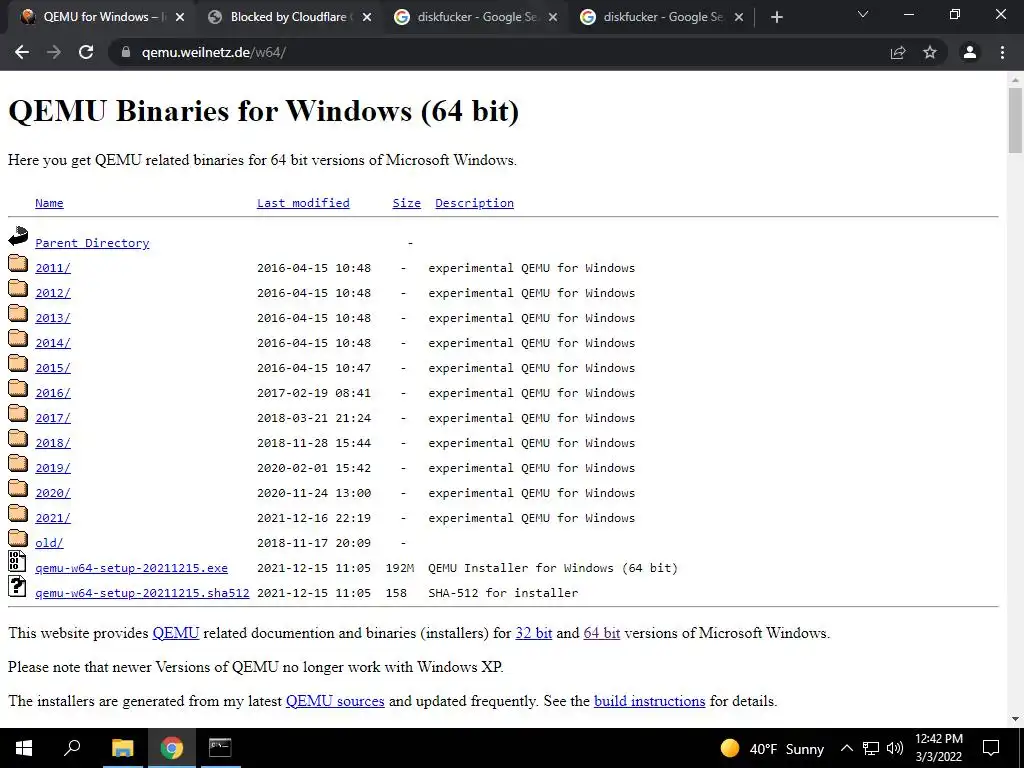Open the 2020/ folder link
The height and width of the screenshot is (768, 1024).
[53, 493]
